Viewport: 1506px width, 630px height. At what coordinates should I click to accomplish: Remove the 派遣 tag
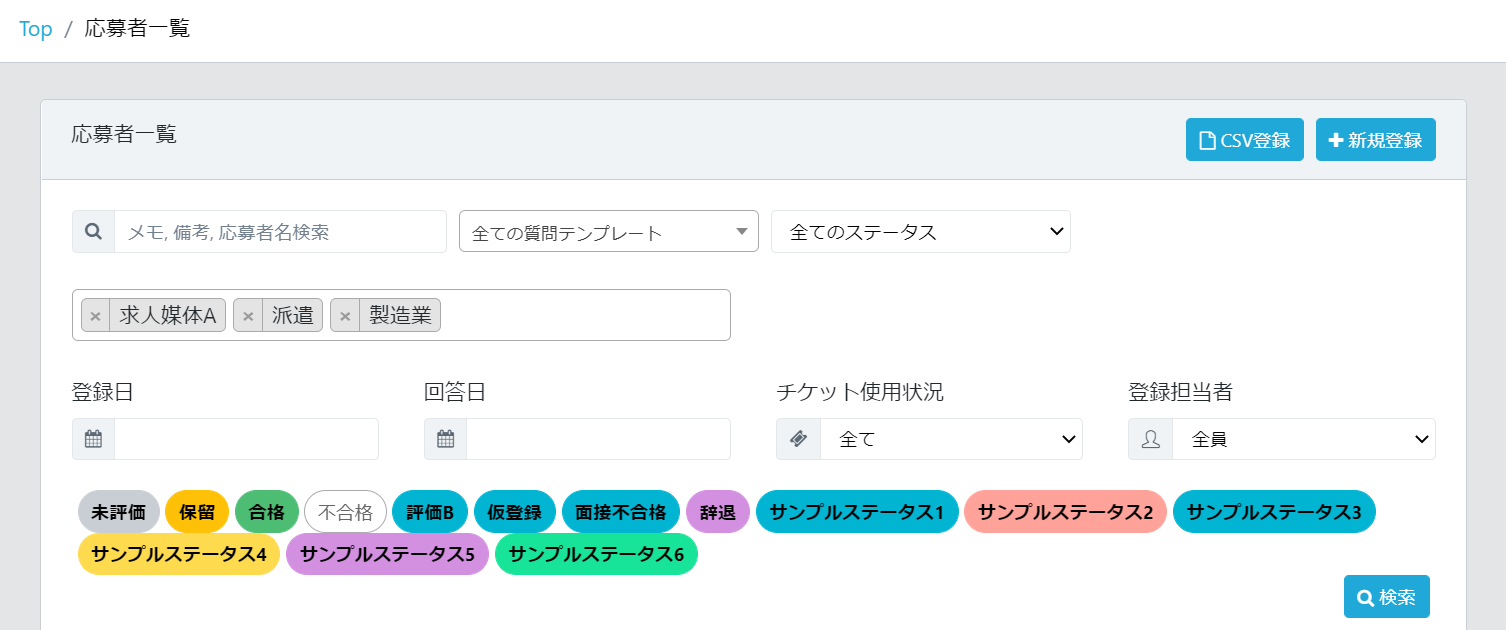[247, 316]
